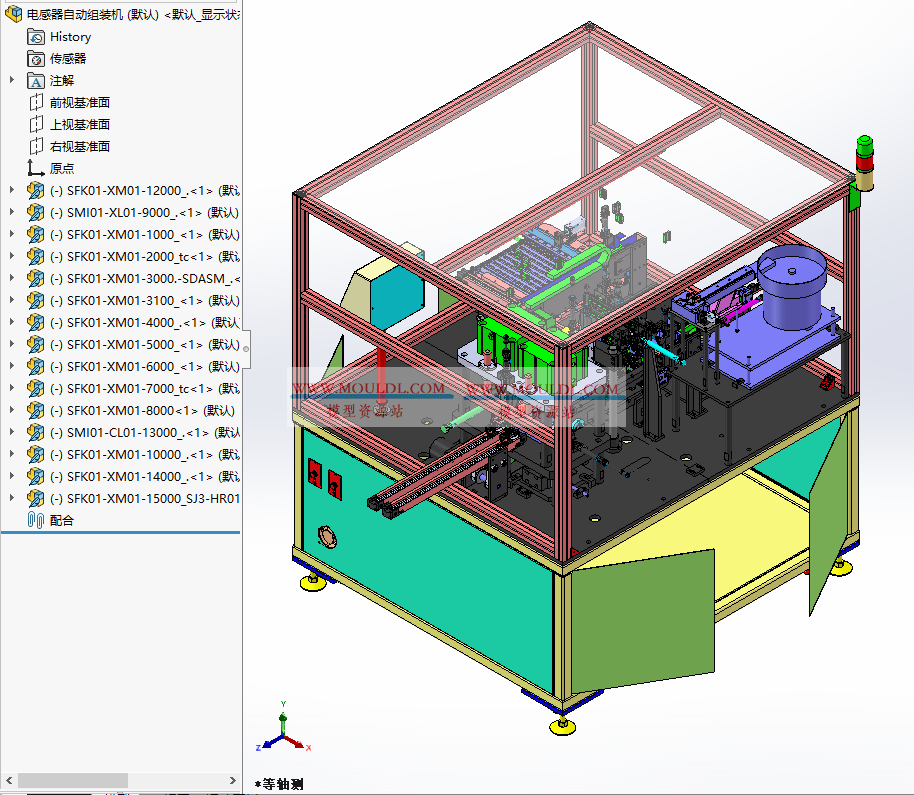Screen dimensions: 914x795
Task: Click the horizontal scrollbar right arrow
Action: (x=233, y=780)
